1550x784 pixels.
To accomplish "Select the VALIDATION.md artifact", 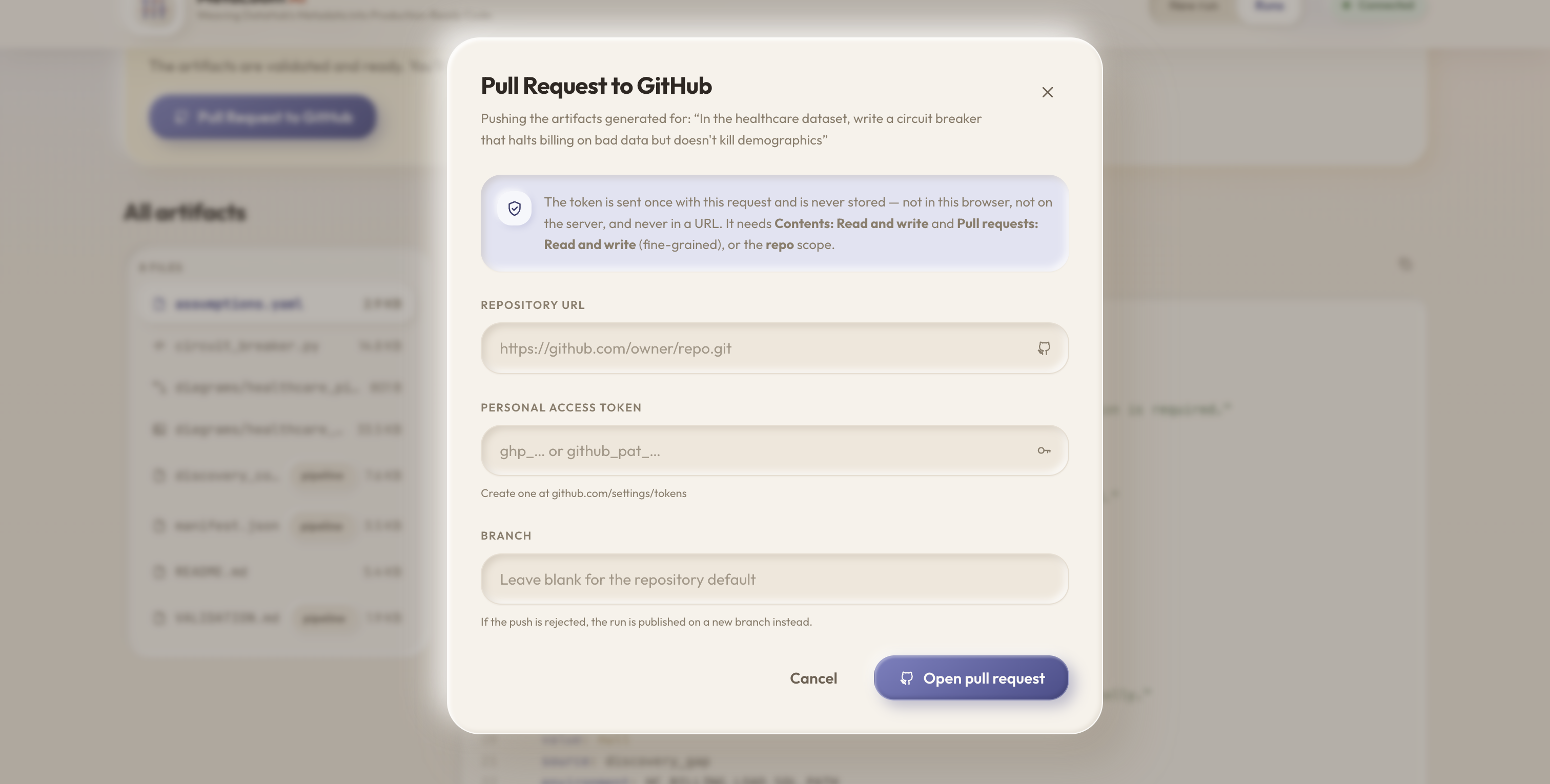I will coord(277,617).
